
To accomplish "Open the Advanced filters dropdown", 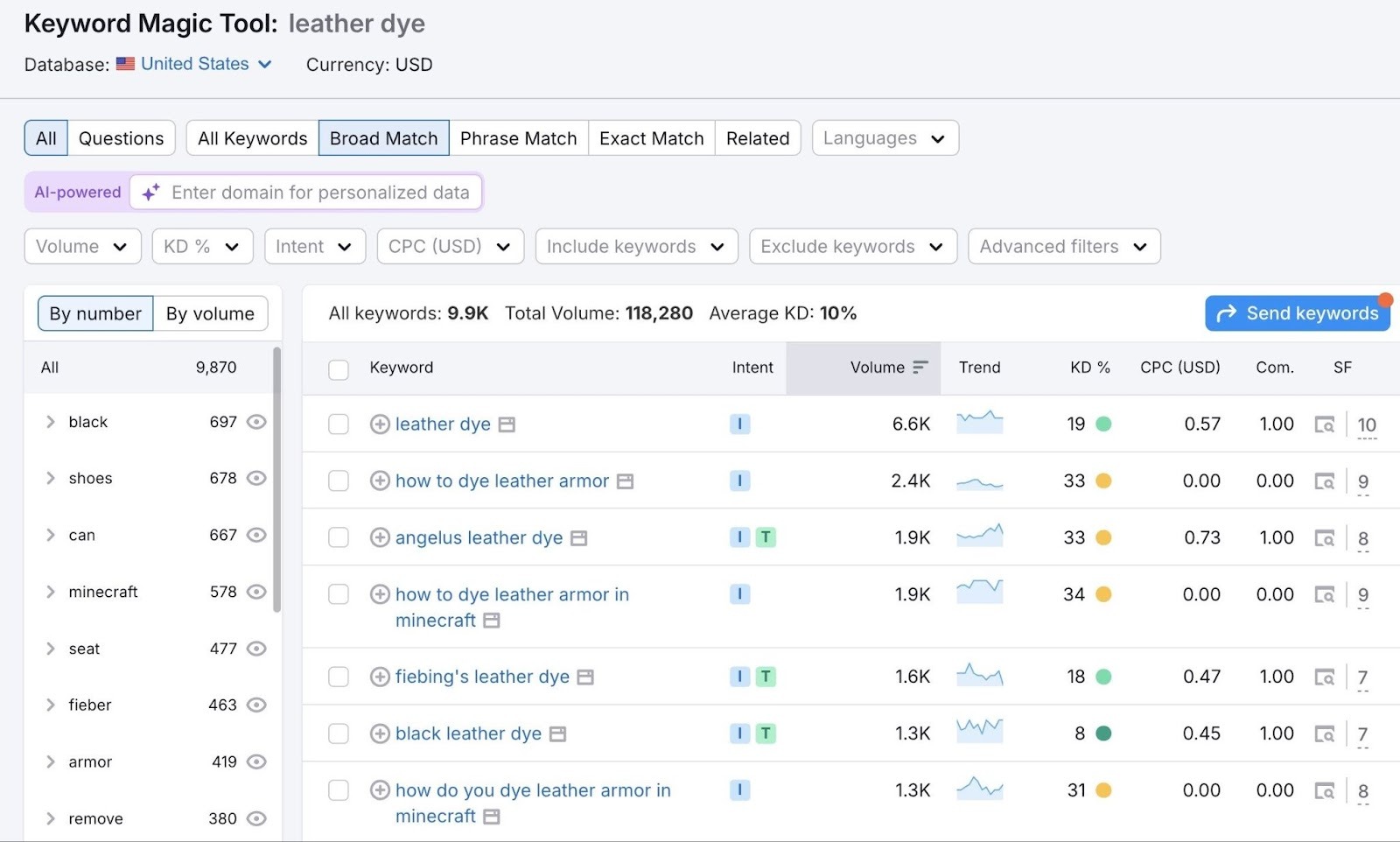I will tap(1063, 246).
